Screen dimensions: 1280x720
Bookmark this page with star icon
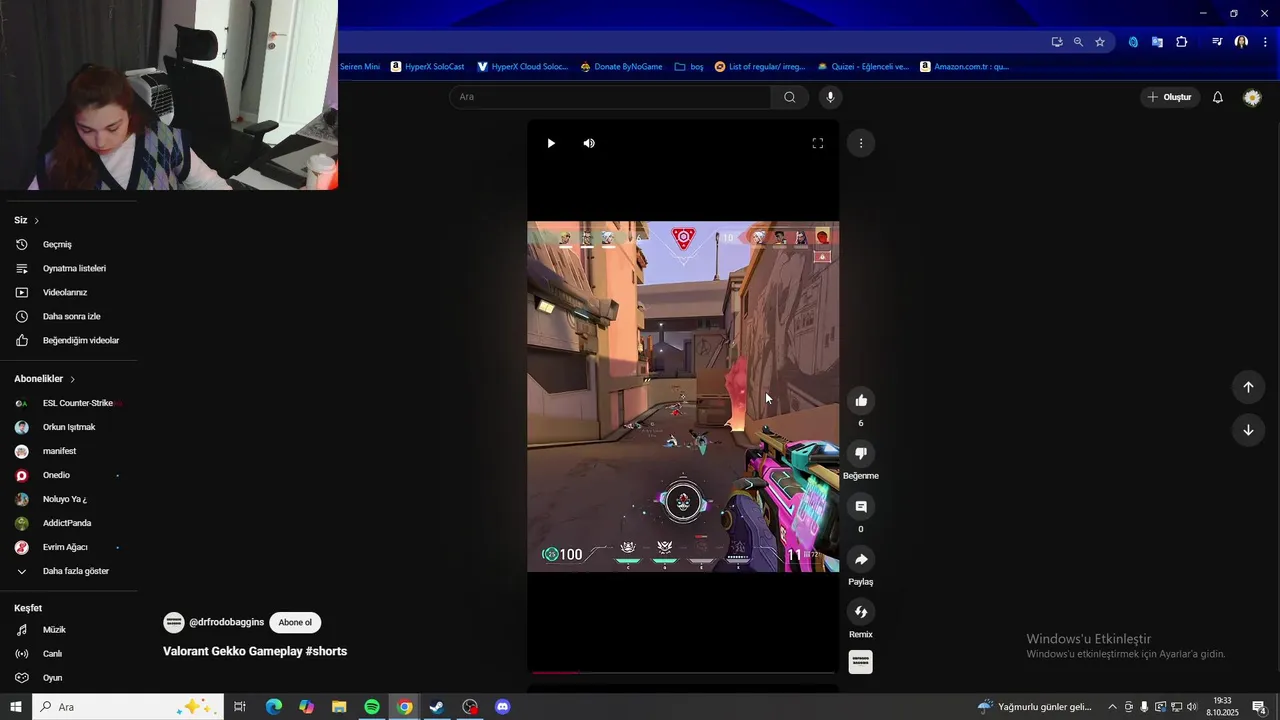coord(1100,42)
